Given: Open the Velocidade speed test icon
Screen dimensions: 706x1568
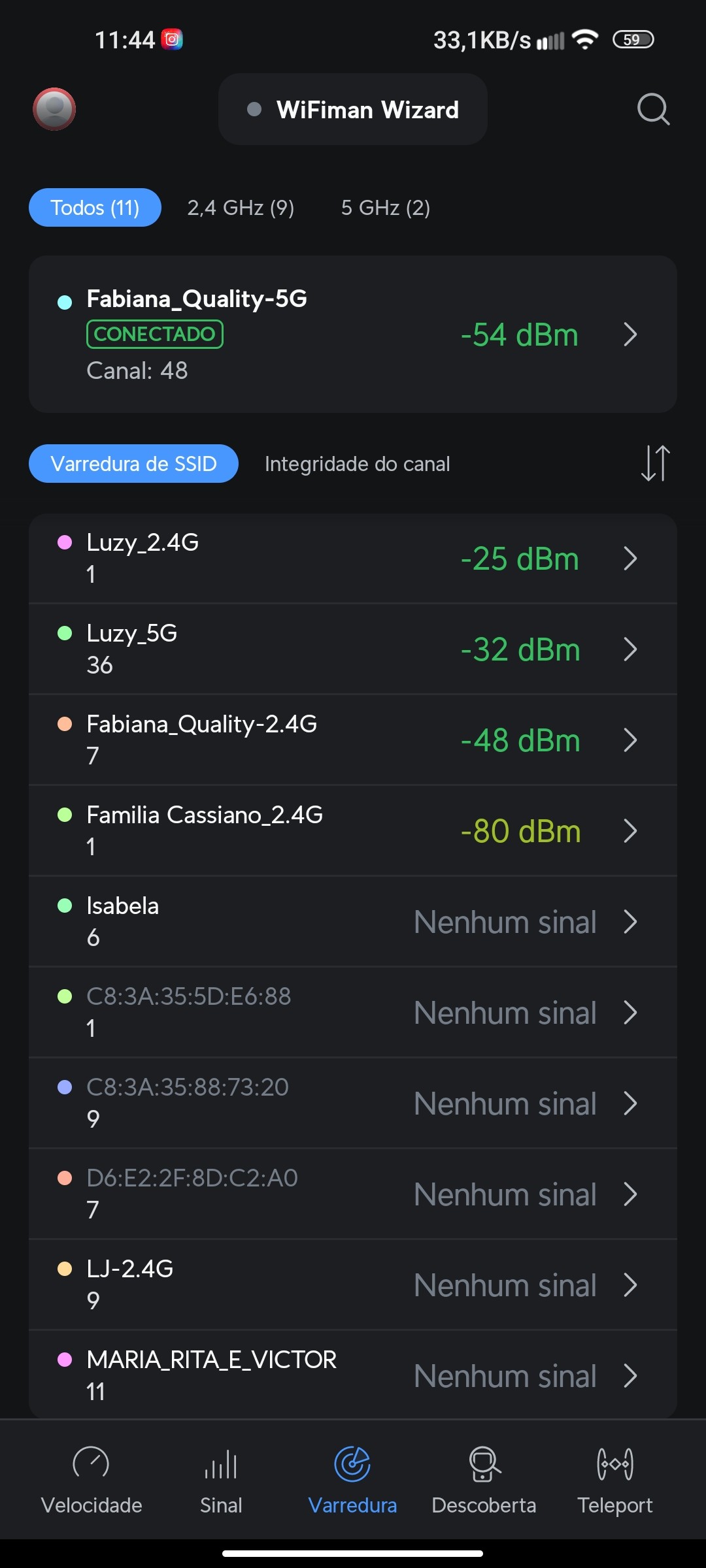Looking at the screenshot, I should coord(91,1464).
